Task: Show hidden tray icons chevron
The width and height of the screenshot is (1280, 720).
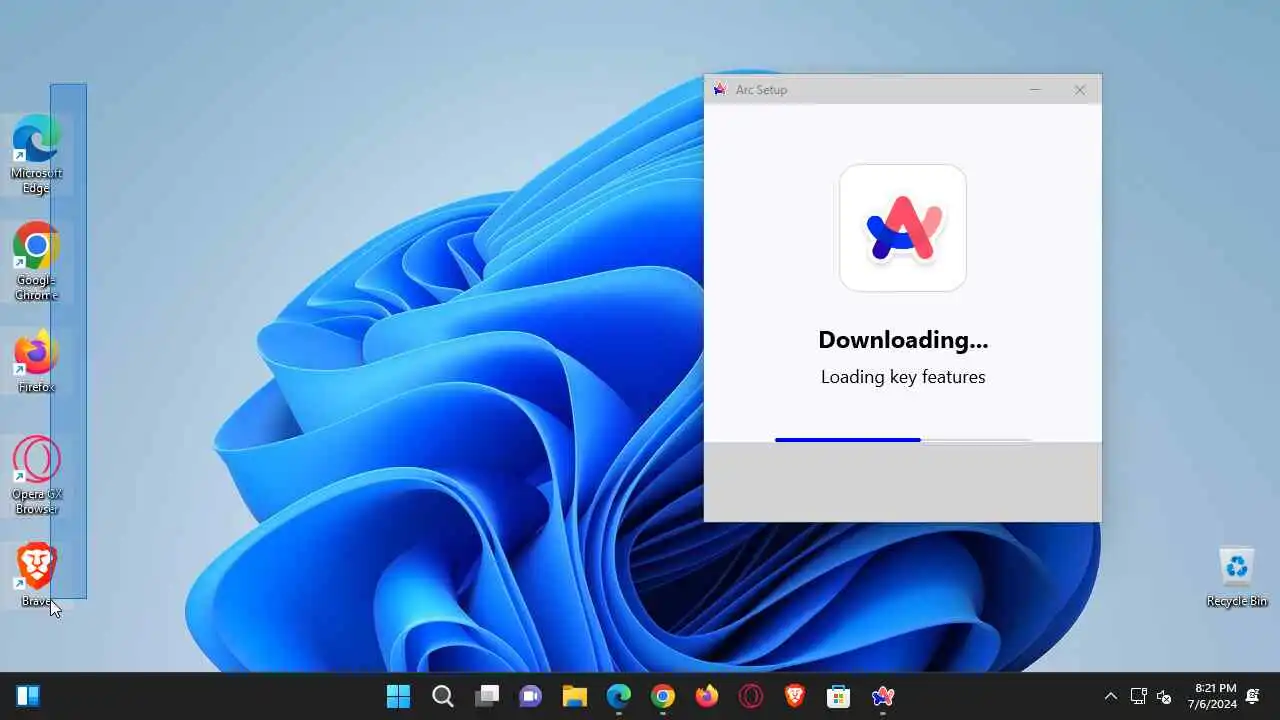Action: pyautogui.click(x=1110, y=697)
